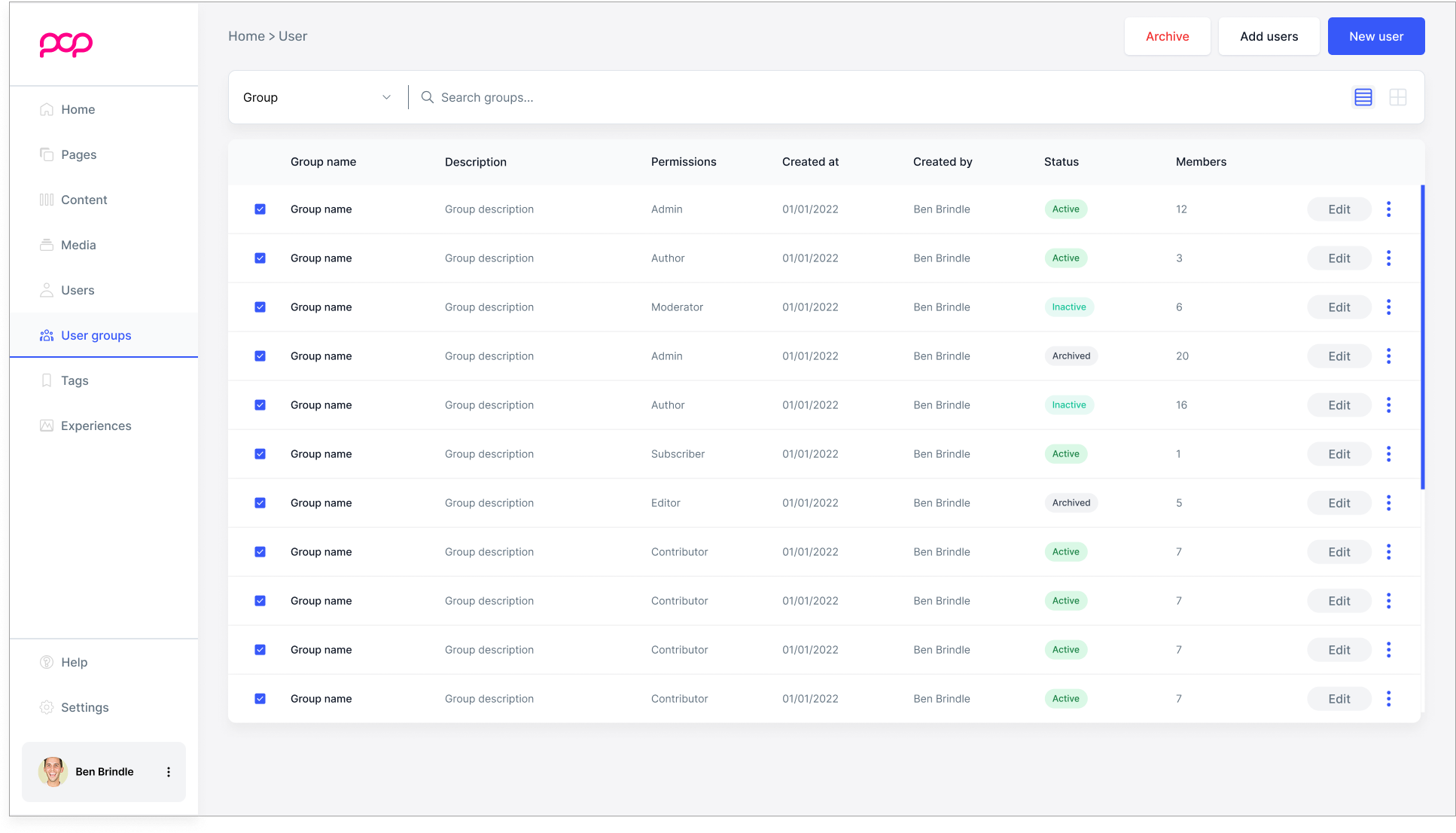
Task: Open the Media section in sidebar
Action: coord(78,245)
